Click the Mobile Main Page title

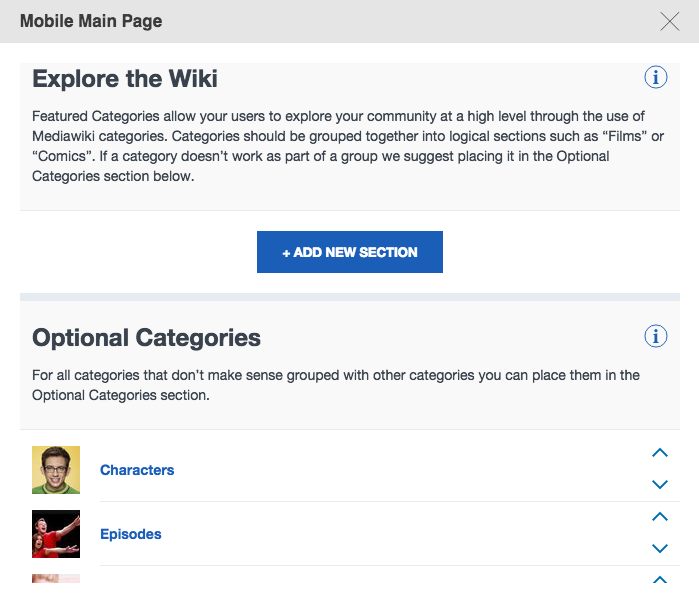[x=91, y=21]
